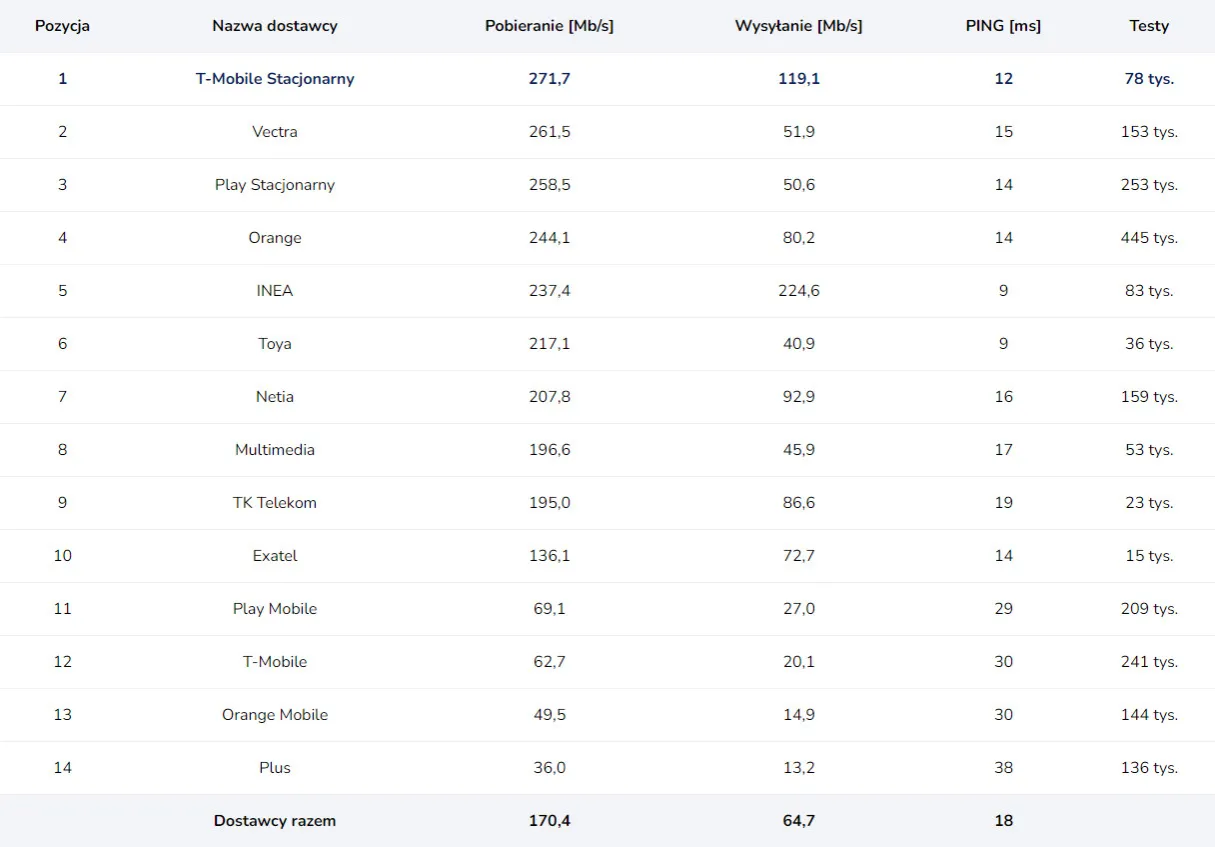Click the Dostawcy razem summary label
Image resolution: width=1215 pixels, height=847 pixels.
coord(275,821)
